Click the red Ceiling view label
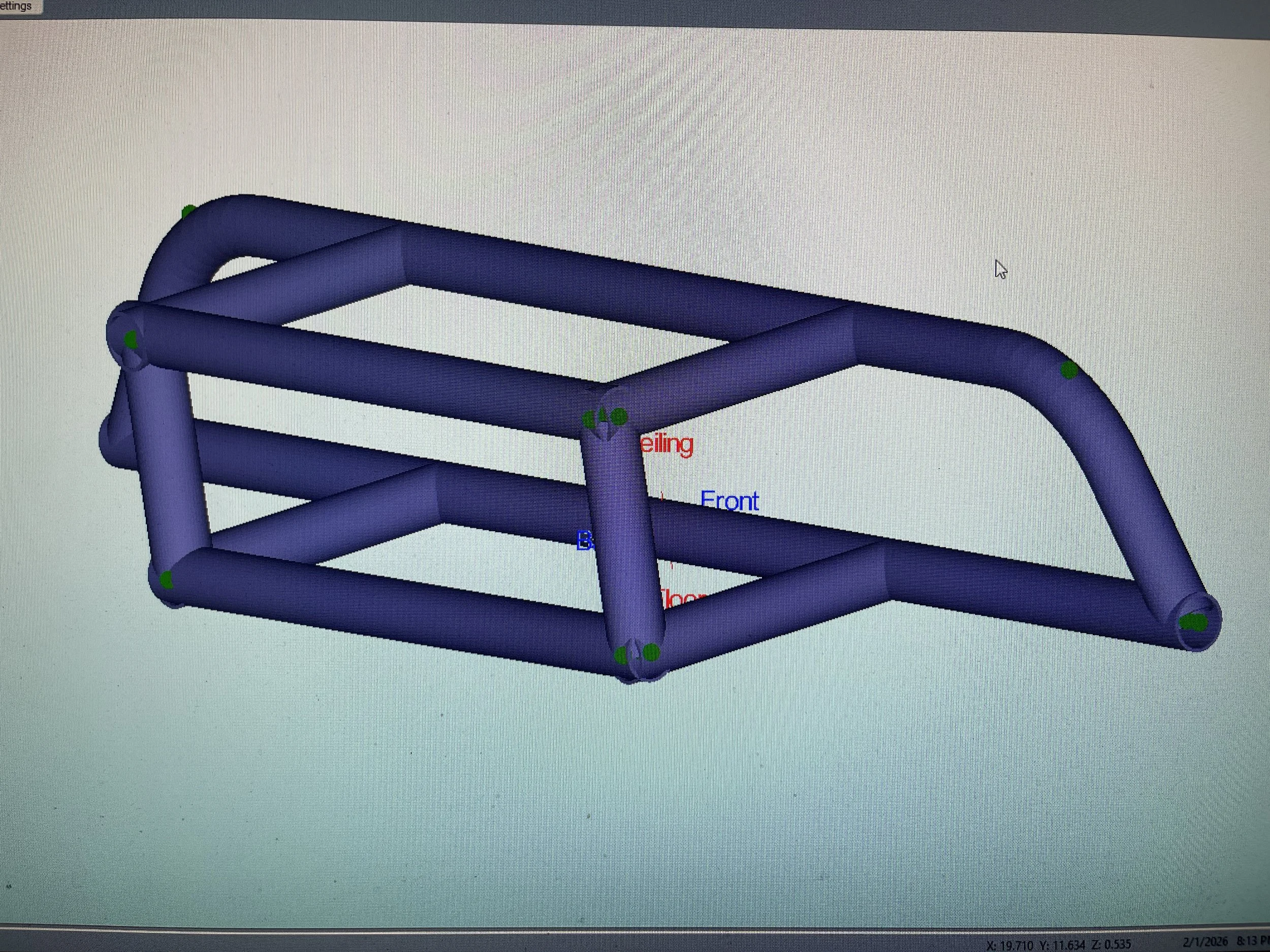1270x952 pixels. (667, 444)
